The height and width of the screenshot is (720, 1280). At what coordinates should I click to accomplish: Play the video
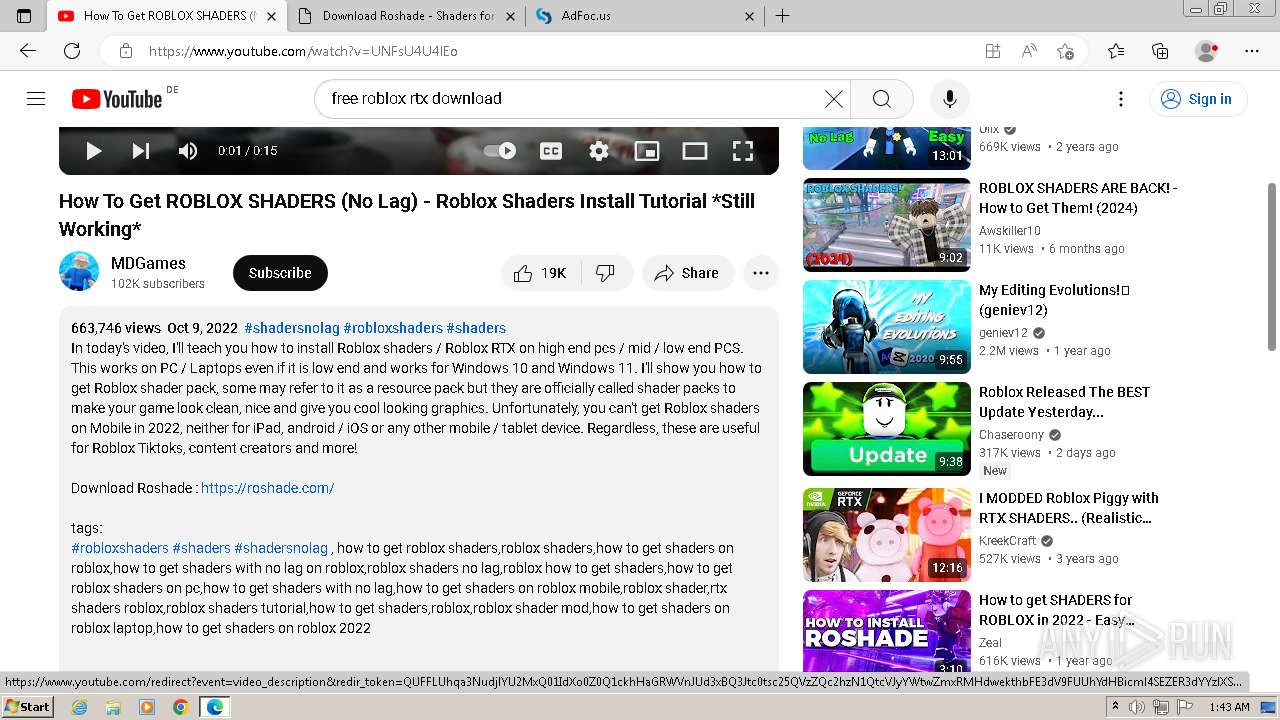tap(94, 151)
